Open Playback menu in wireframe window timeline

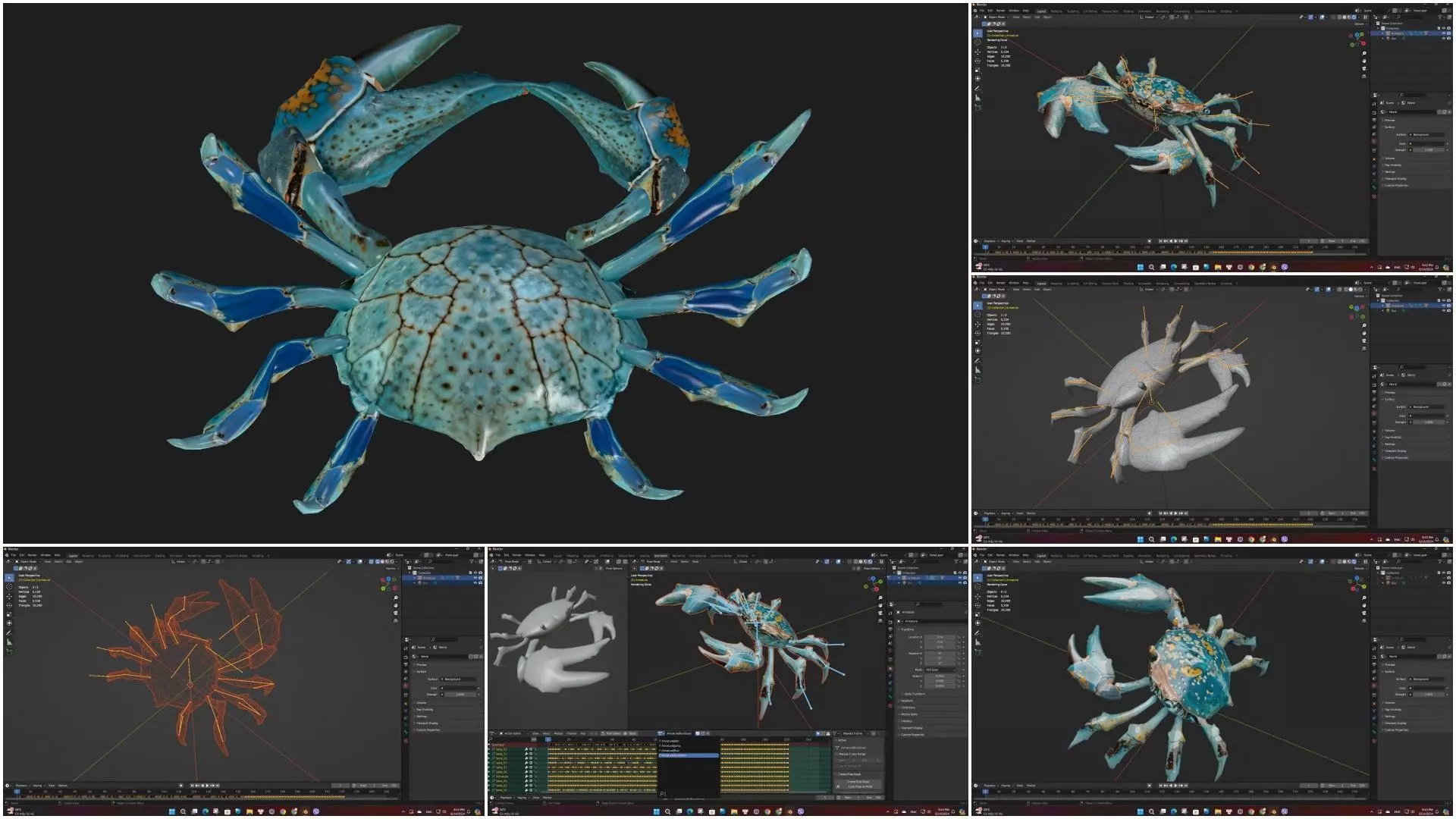pos(21,786)
